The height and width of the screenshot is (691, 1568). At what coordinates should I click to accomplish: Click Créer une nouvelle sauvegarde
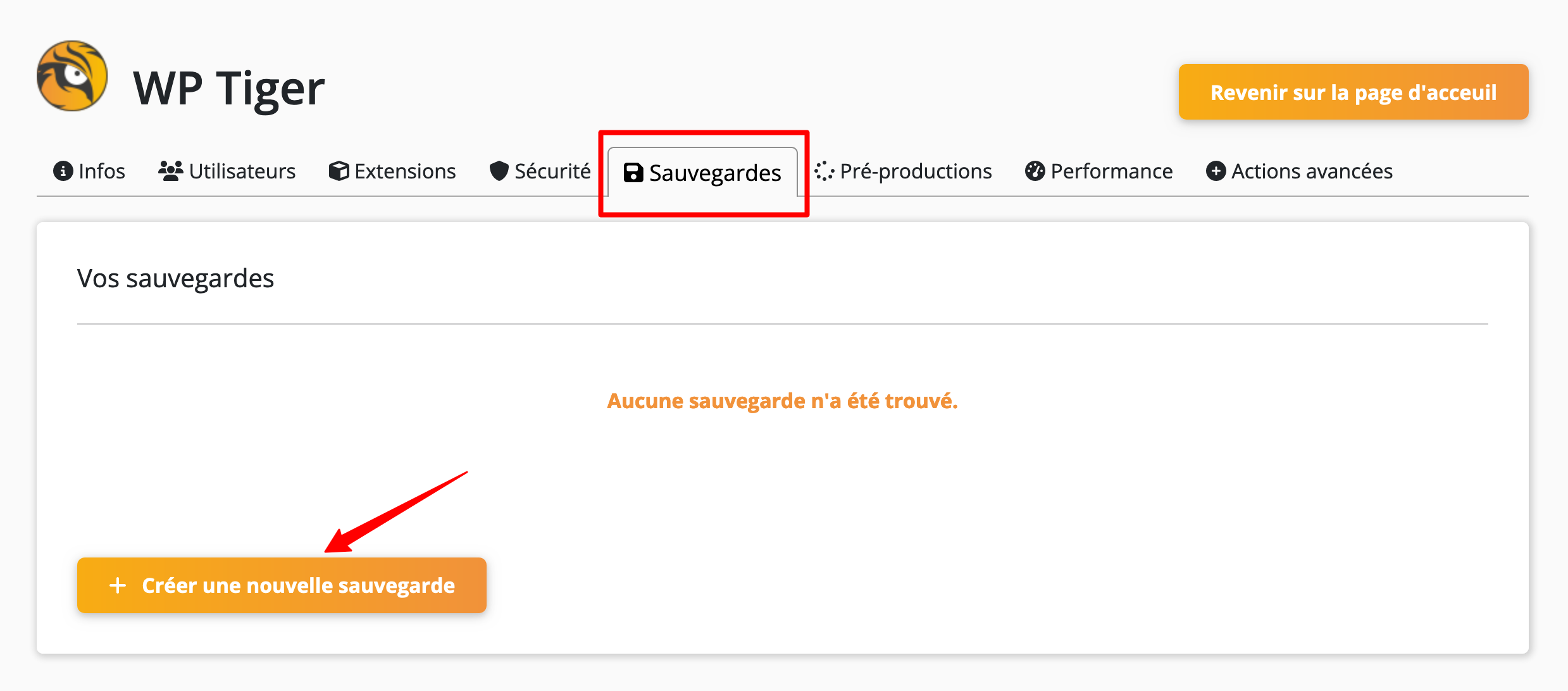pos(281,585)
